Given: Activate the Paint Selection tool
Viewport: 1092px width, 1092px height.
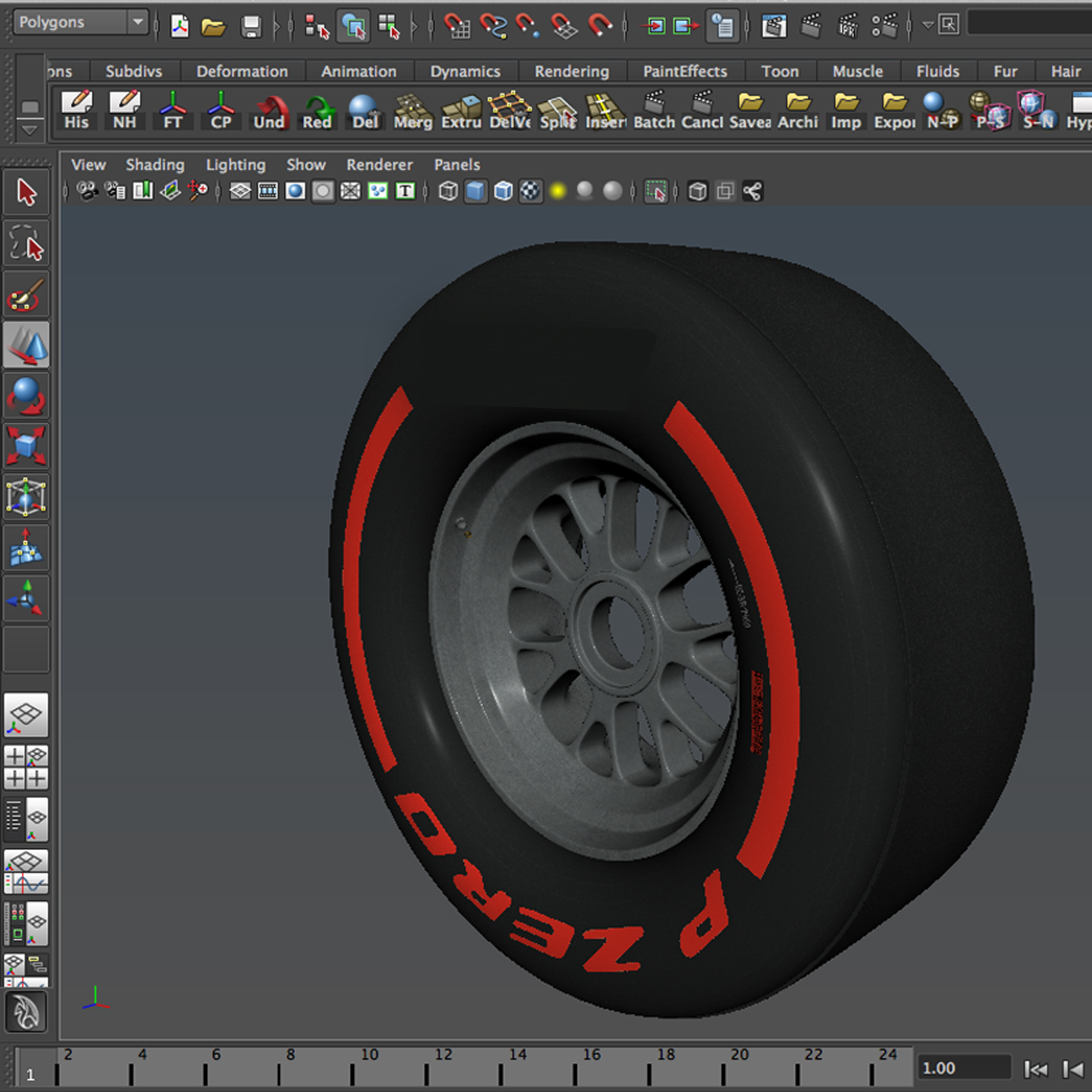Looking at the screenshot, I should 26,295.
